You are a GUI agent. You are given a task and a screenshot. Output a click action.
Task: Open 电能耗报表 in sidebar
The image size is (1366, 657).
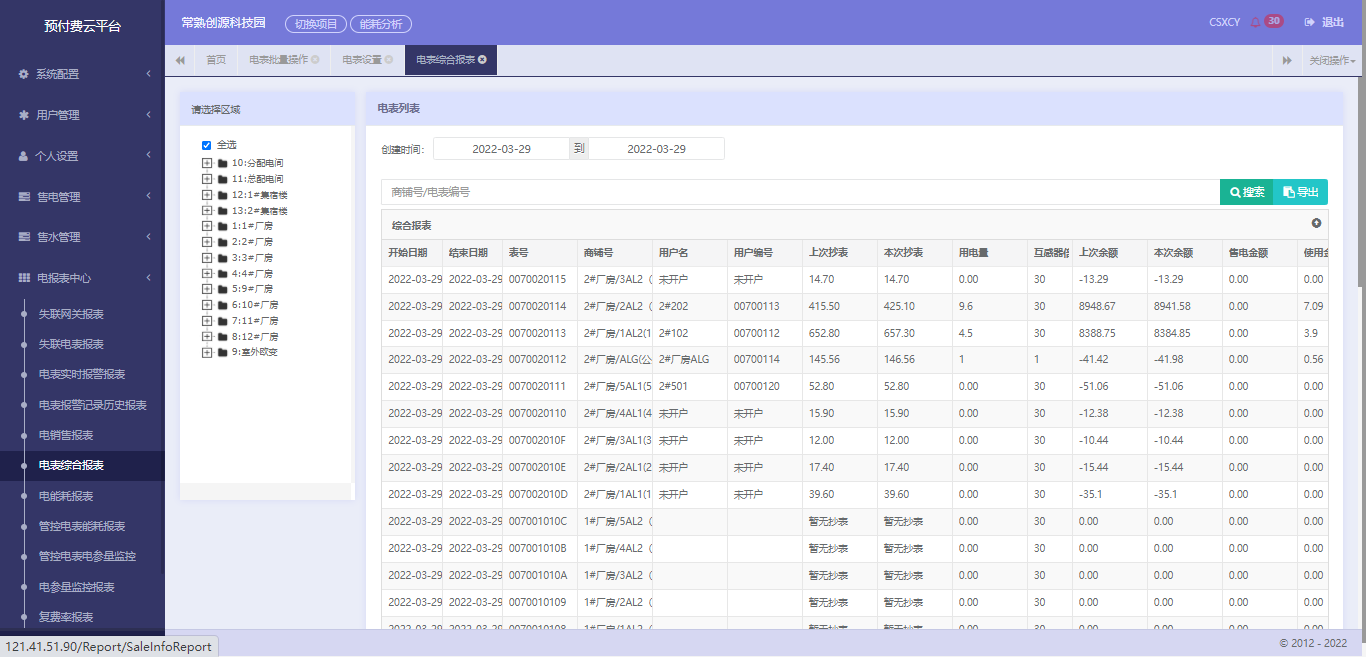pos(66,496)
